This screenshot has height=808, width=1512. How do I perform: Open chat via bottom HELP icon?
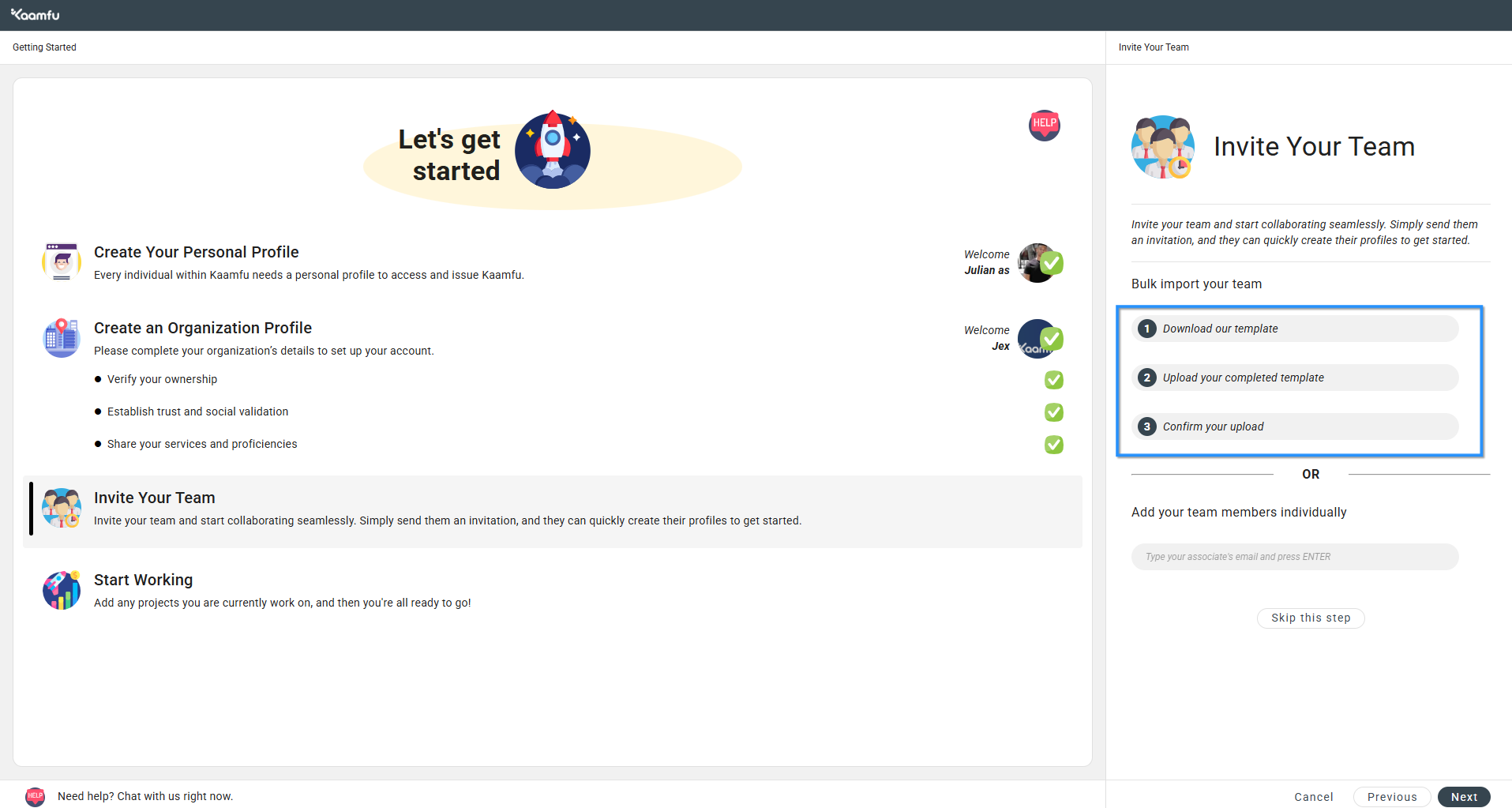36,796
